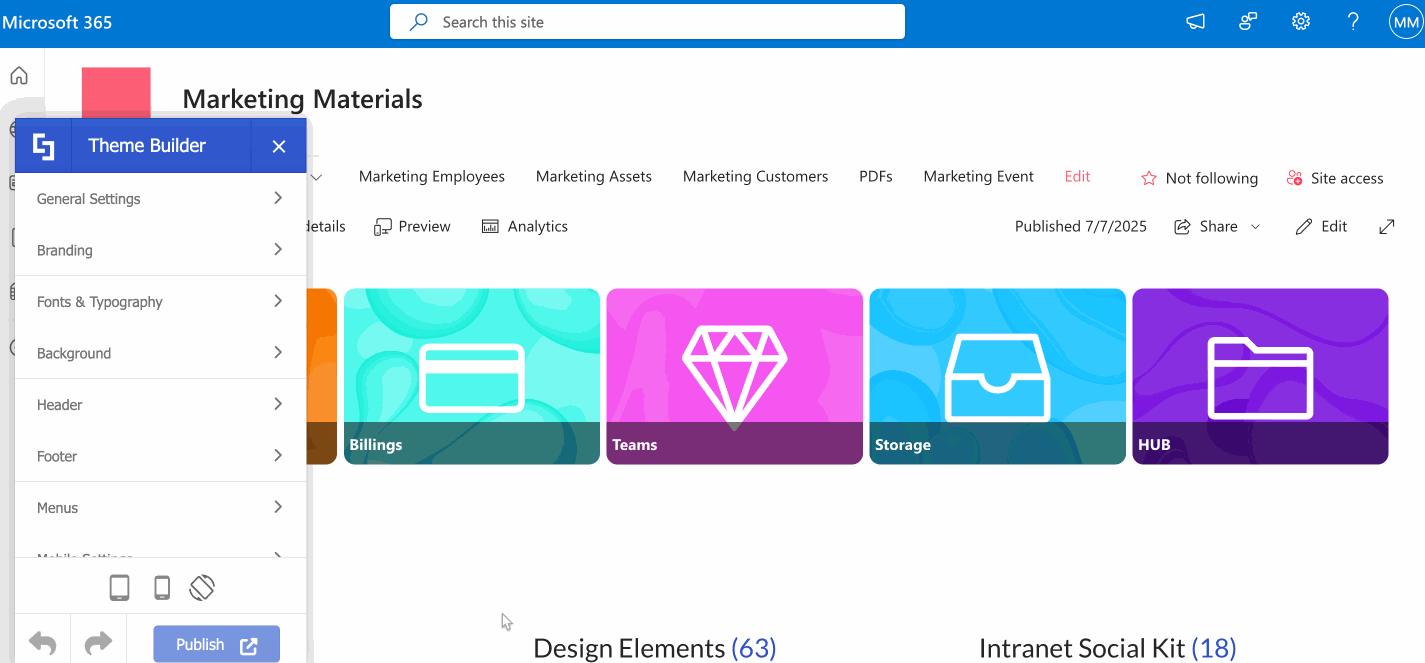This screenshot has height=663, width=1425.
Task: Click the Theme Builder logo icon
Action: (x=43, y=146)
